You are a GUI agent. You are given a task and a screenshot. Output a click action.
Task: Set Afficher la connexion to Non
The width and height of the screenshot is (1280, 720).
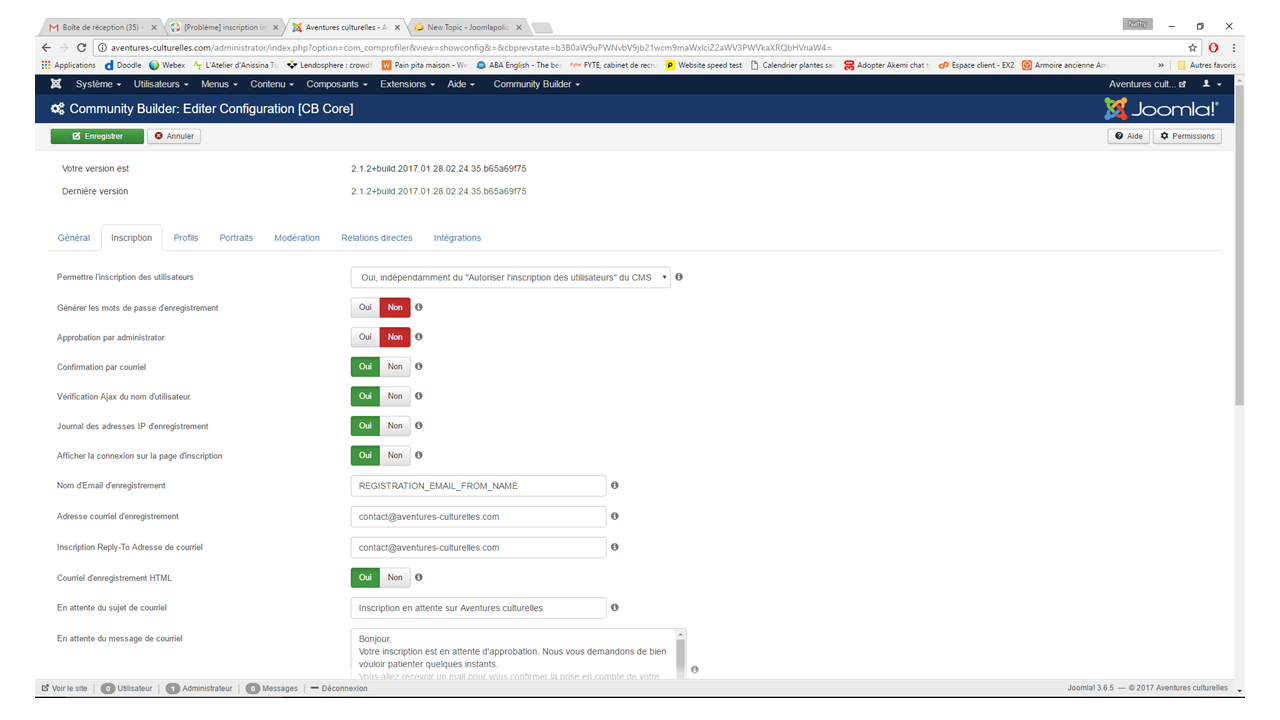click(395, 455)
